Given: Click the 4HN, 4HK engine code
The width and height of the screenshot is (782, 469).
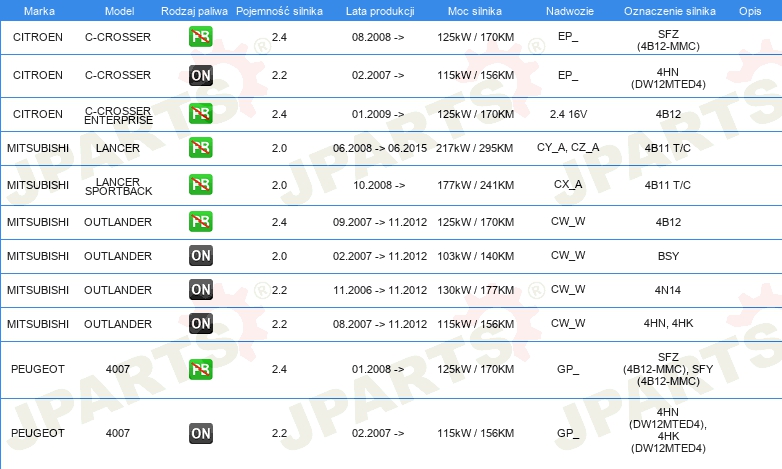Looking at the screenshot, I should [x=668, y=323].
